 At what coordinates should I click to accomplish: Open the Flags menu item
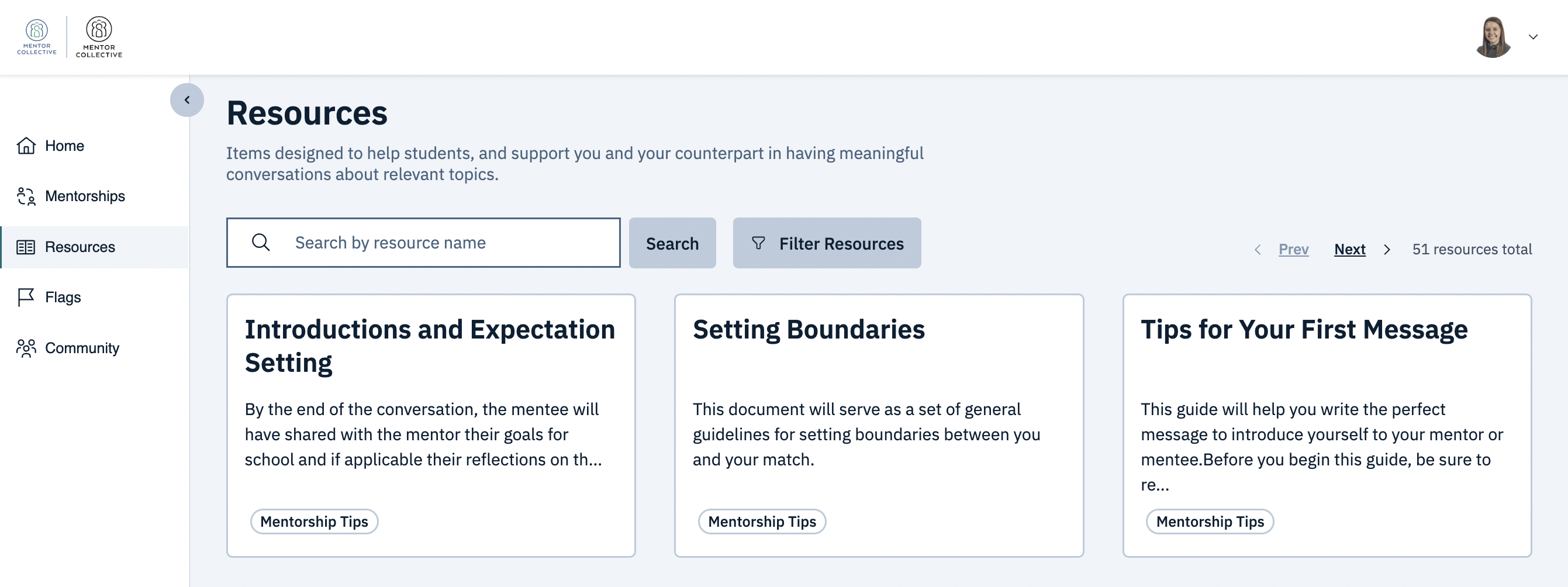(x=63, y=297)
